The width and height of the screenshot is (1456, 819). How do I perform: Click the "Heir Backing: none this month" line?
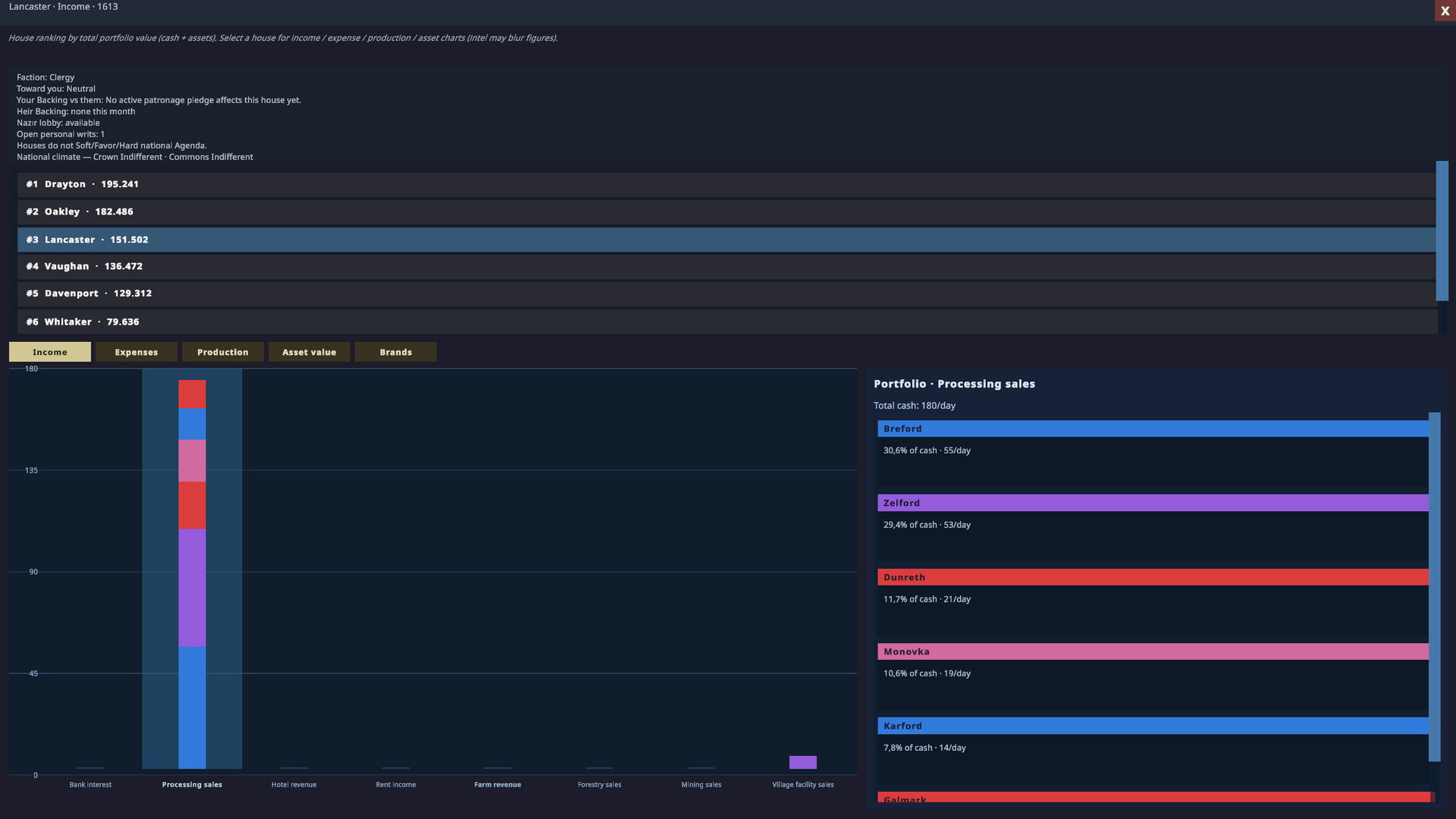(76, 111)
